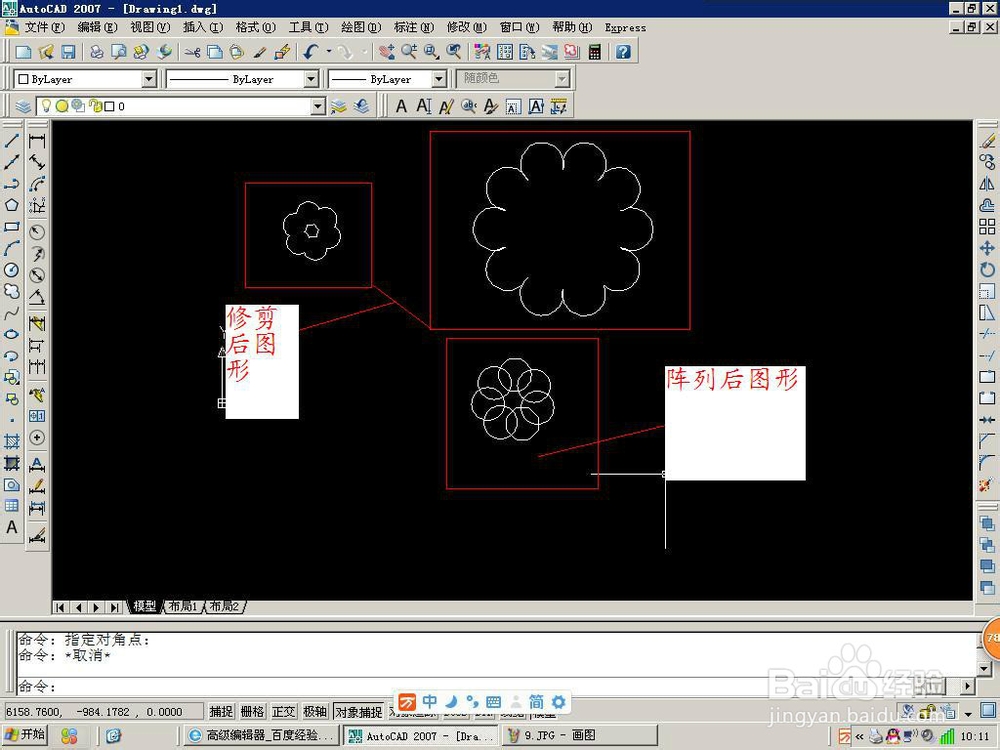Viewport: 1000px width, 750px height.
Task: Choose the Linear dimension tool
Action: click(37, 141)
